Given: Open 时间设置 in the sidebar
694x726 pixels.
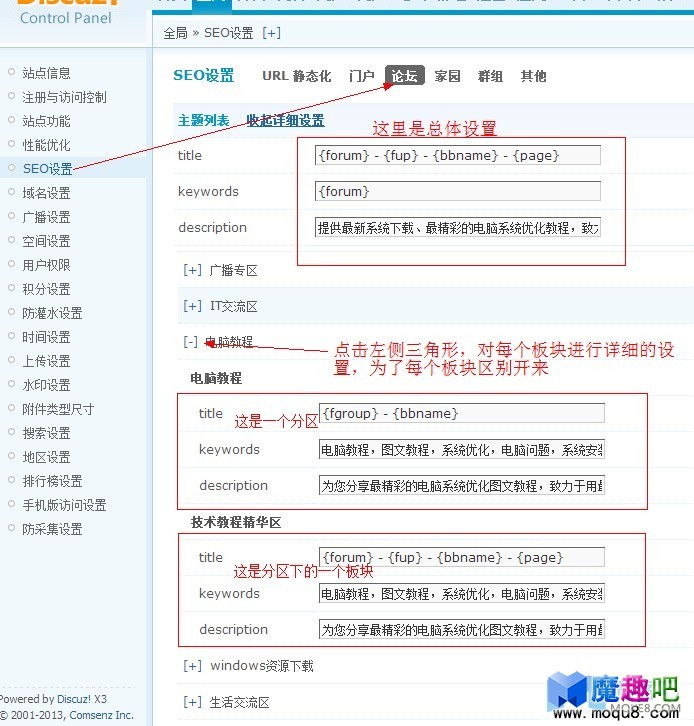Looking at the screenshot, I should tap(46, 337).
